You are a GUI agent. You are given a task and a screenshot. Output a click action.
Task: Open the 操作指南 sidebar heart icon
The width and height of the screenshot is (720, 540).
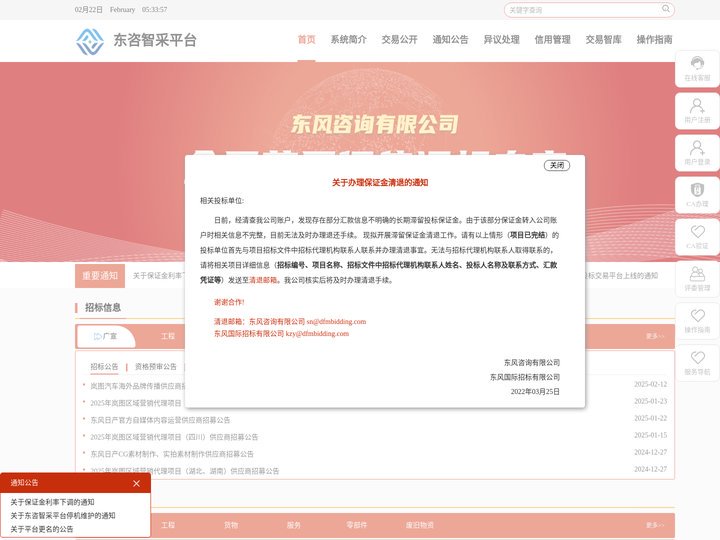pos(697,315)
